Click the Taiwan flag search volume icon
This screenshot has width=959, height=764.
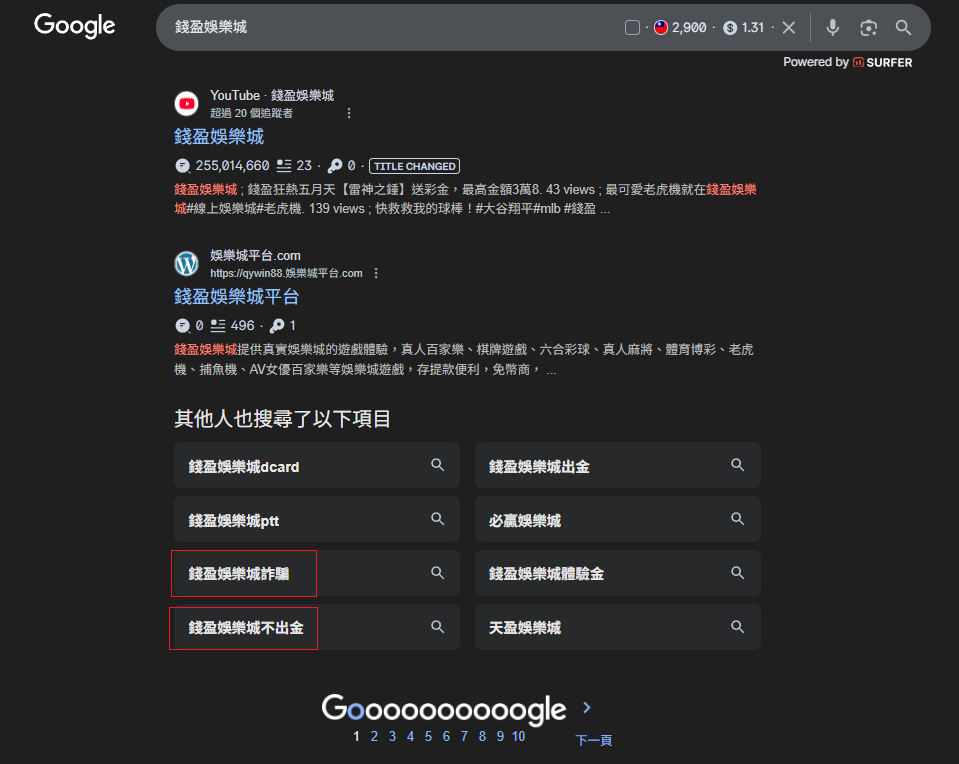661,28
